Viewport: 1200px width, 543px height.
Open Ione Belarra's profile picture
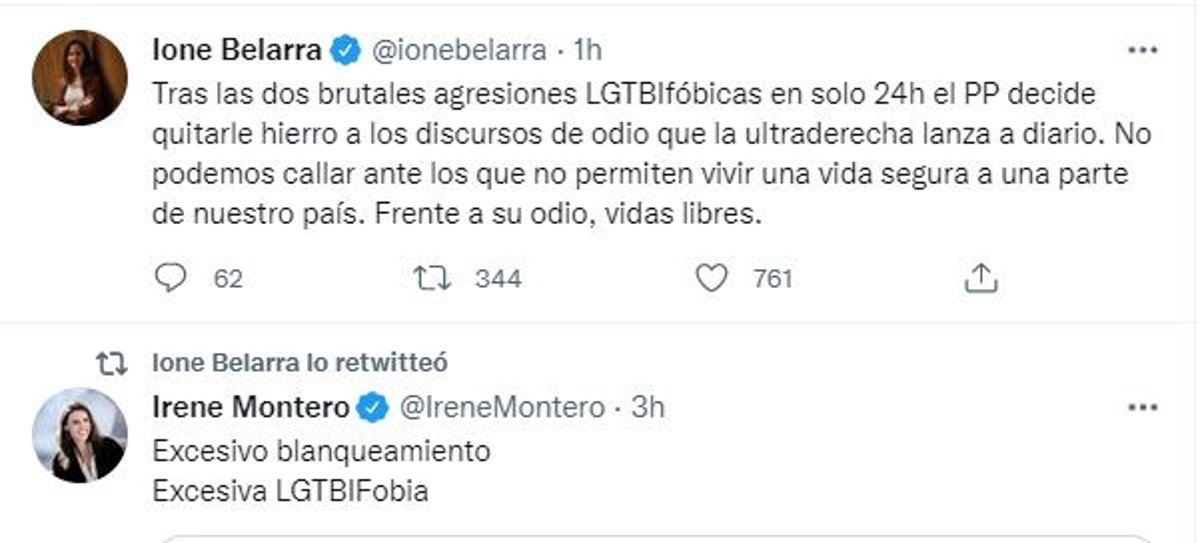(x=80, y=78)
